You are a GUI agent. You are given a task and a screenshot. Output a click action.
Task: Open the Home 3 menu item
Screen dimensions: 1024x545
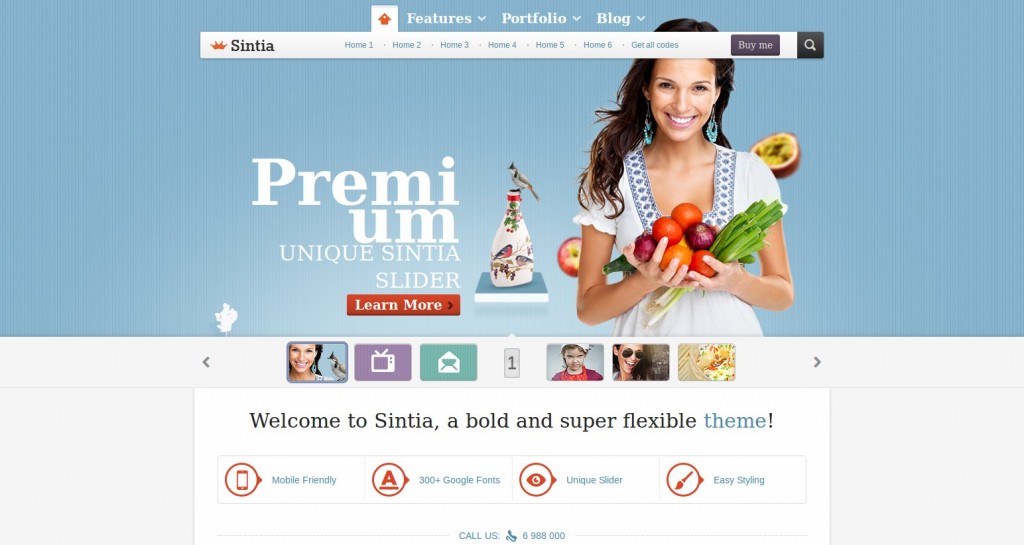tap(455, 45)
